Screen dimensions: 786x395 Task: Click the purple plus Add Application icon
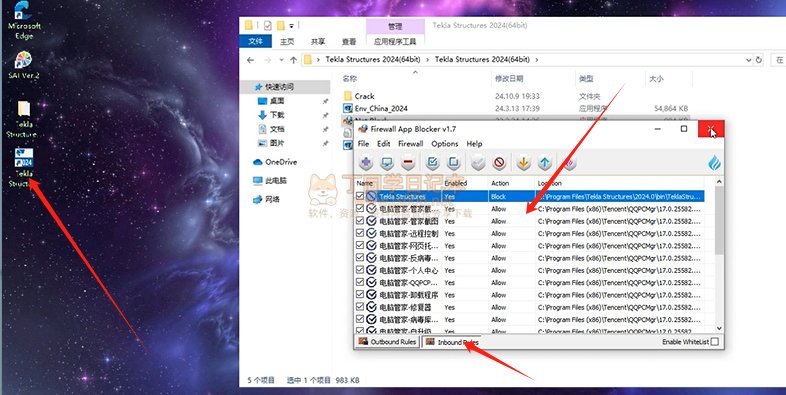[x=366, y=162]
